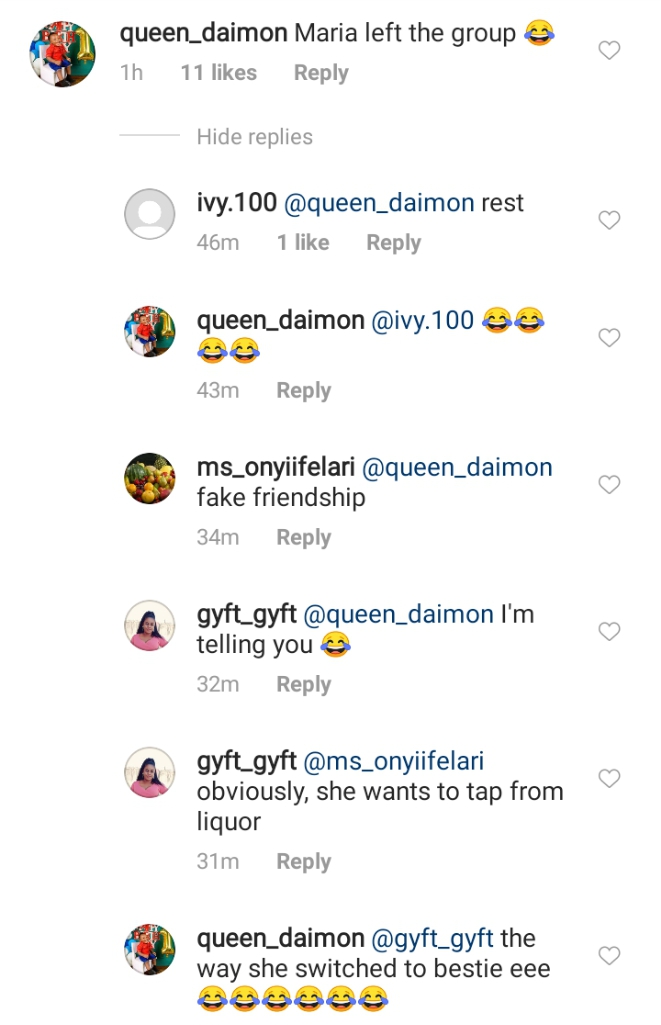Like gyft_gyft's 'I'm telling you' reply
Screen dimensions: 661x1025
[609, 631]
